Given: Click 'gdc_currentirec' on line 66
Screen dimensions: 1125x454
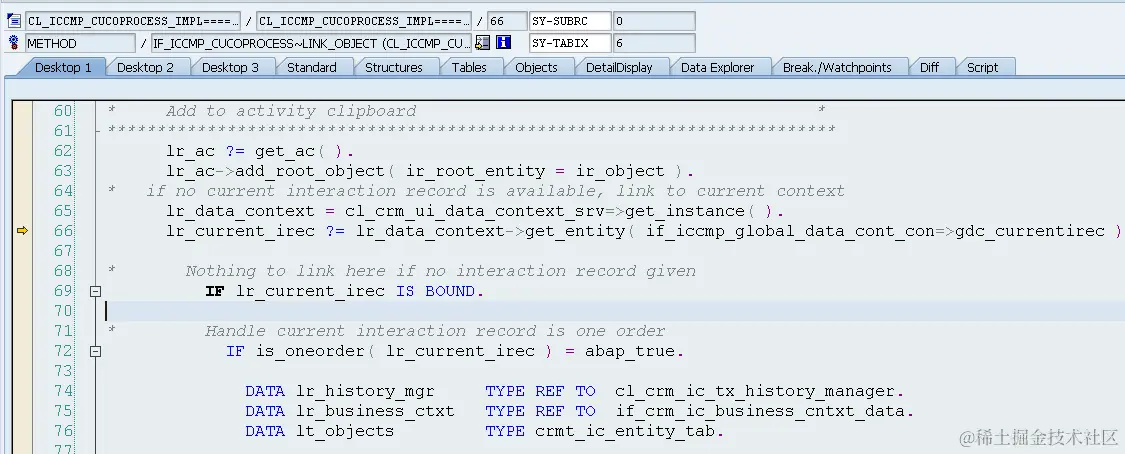Looking at the screenshot, I should (1030, 231).
